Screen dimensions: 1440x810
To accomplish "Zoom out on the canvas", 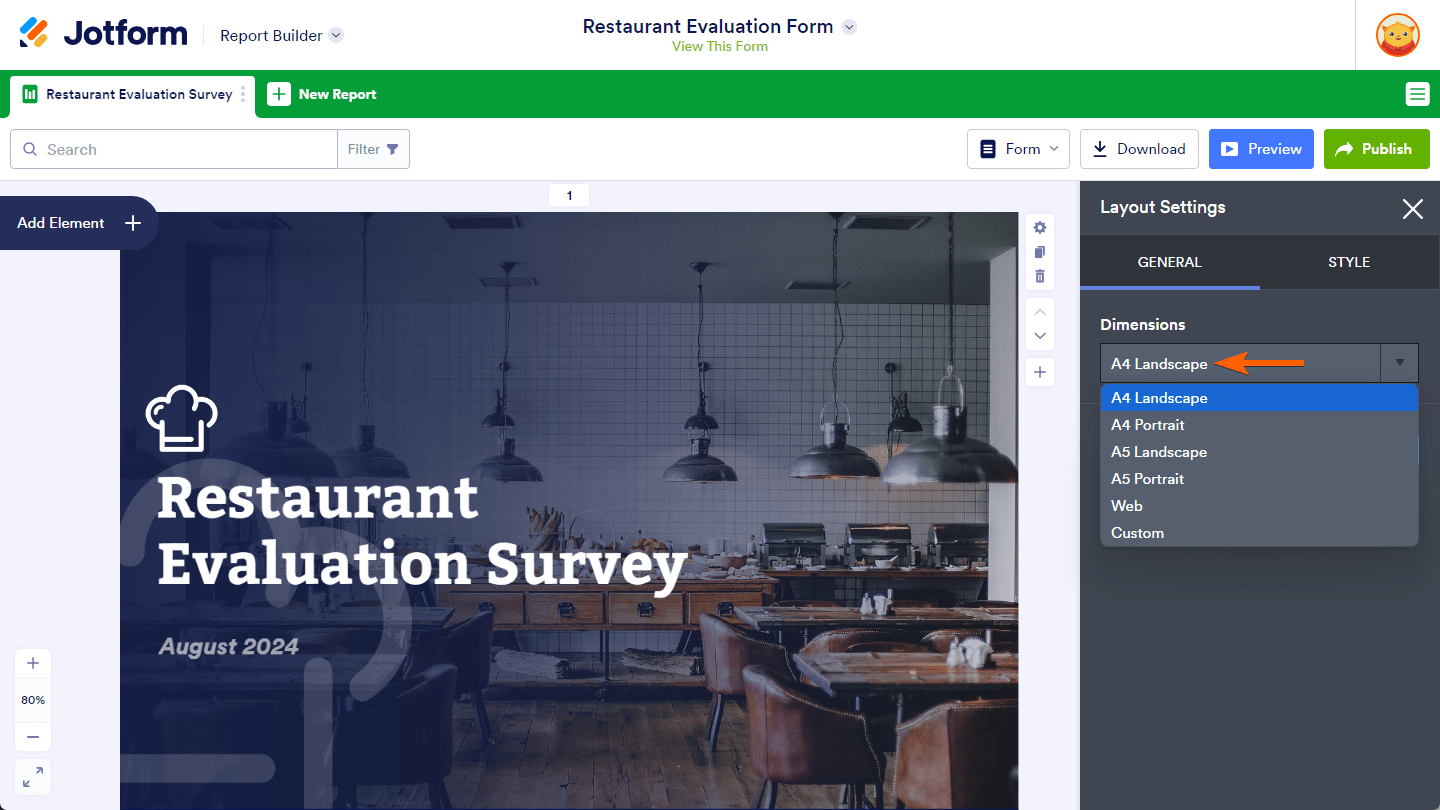I will [33, 737].
